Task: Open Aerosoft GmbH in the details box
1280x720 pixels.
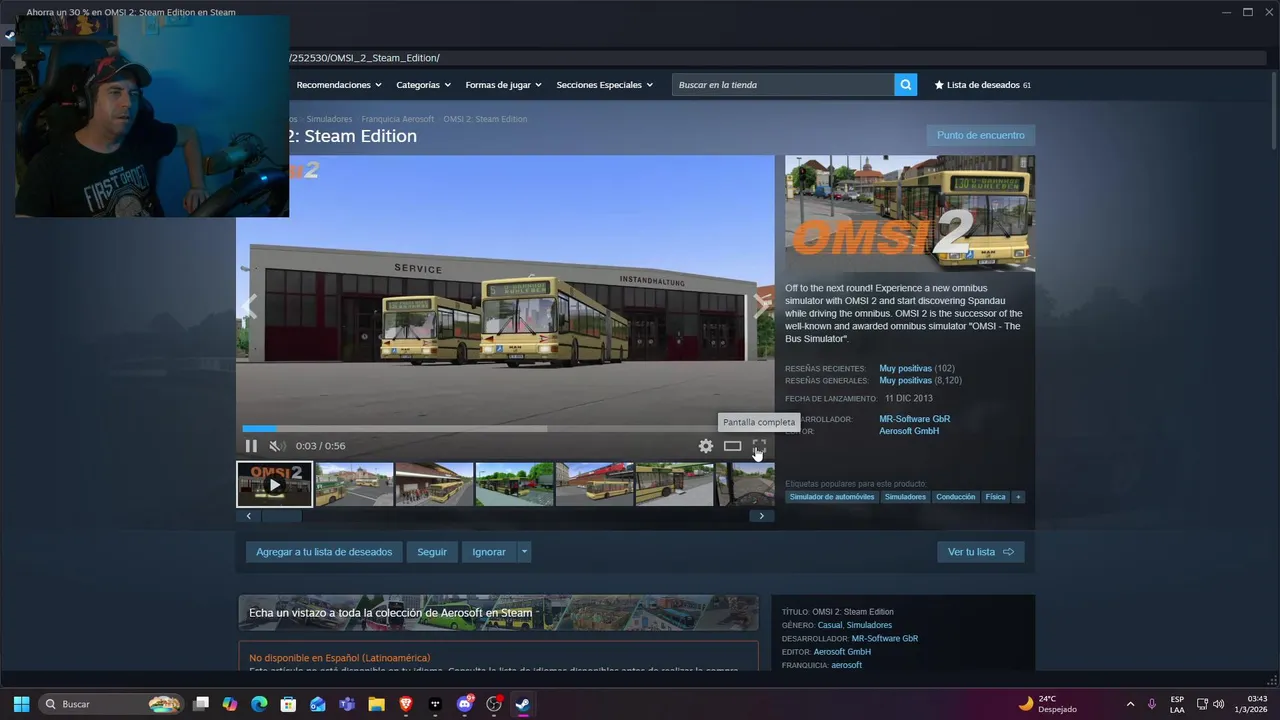Action: pos(842,652)
